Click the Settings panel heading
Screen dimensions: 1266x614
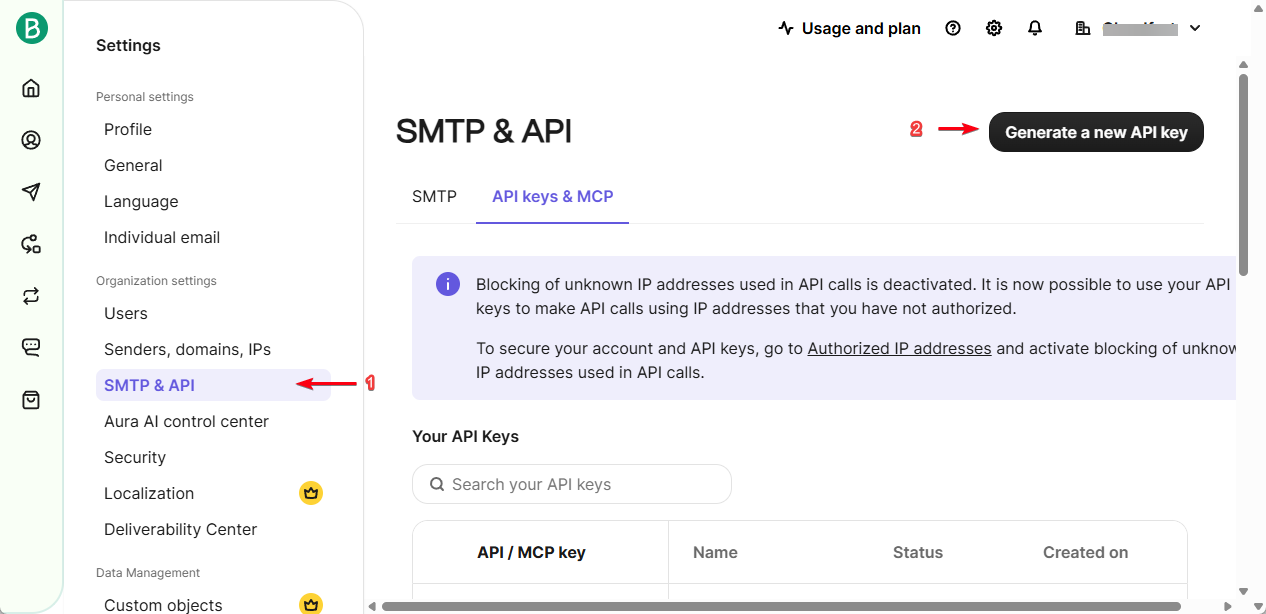[128, 45]
